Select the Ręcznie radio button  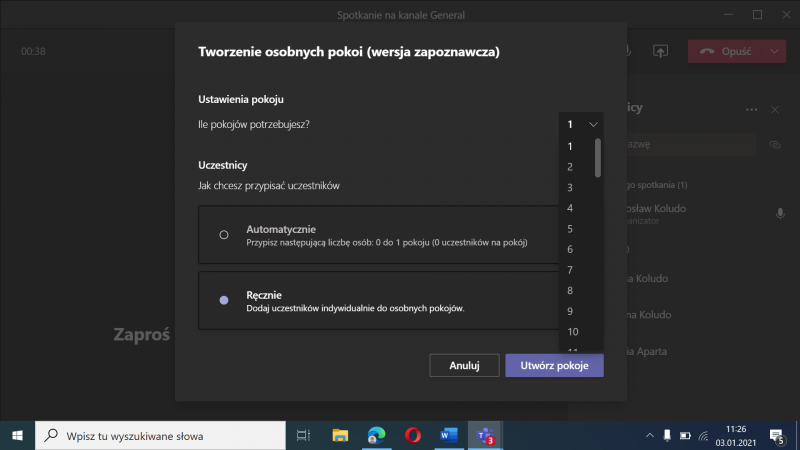click(223, 300)
